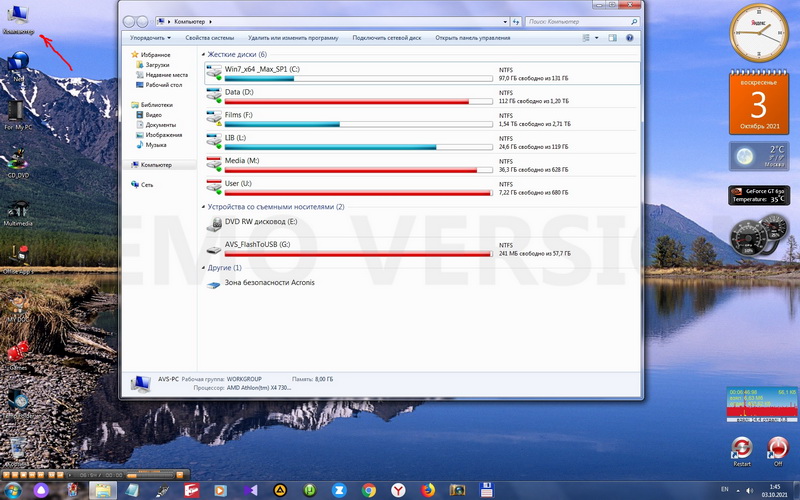Select Недавние места in navigation pane
Image resolution: width=800 pixels, height=500 pixels.
[x=166, y=75]
